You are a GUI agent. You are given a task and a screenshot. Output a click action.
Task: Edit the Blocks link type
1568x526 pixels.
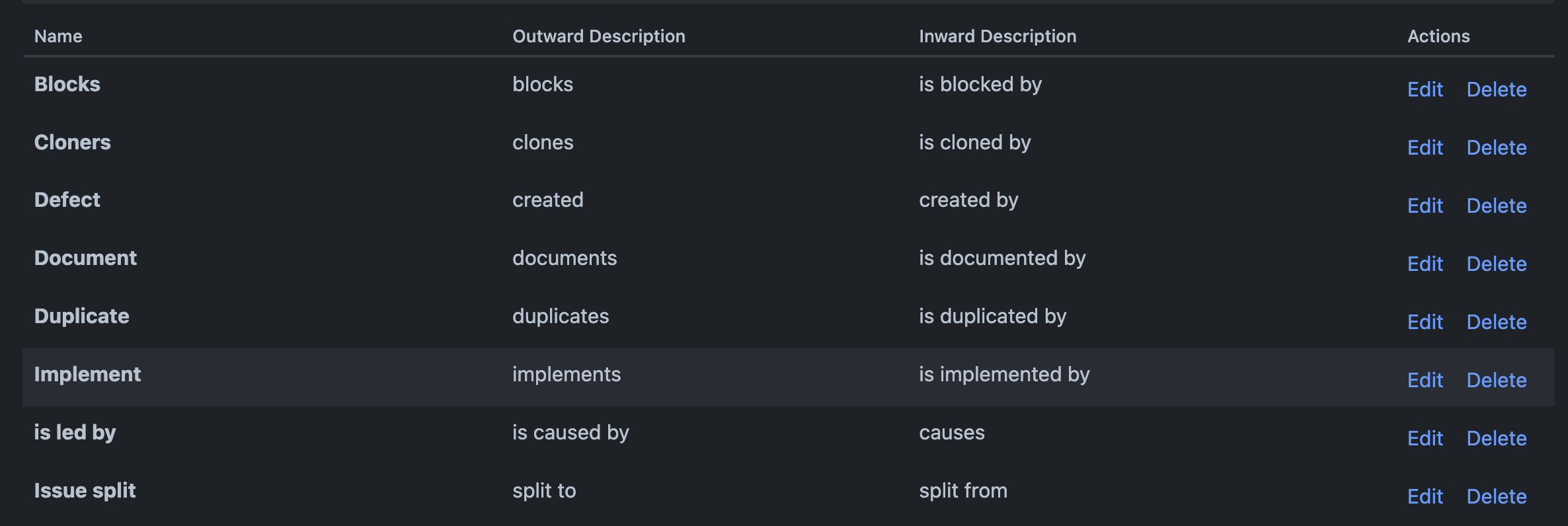[1425, 89]
